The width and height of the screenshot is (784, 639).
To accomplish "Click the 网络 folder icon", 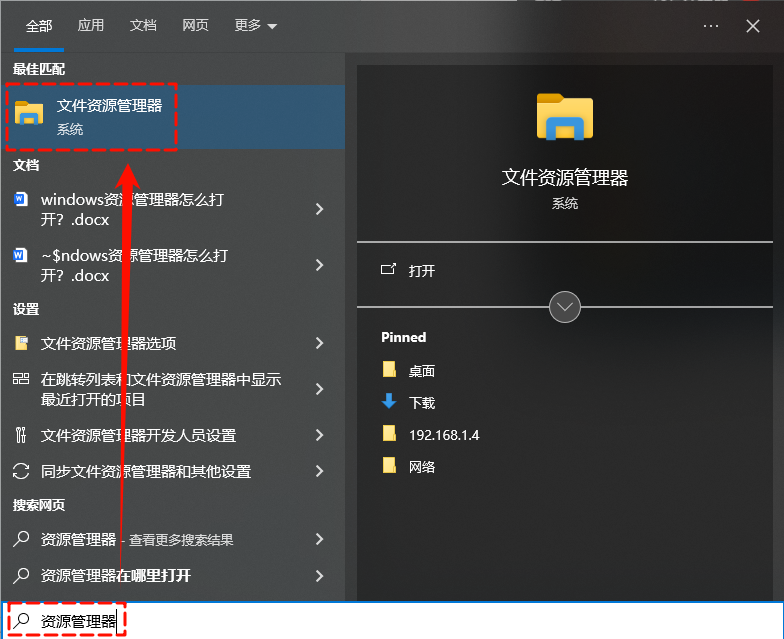I will (x=389, y=466).
